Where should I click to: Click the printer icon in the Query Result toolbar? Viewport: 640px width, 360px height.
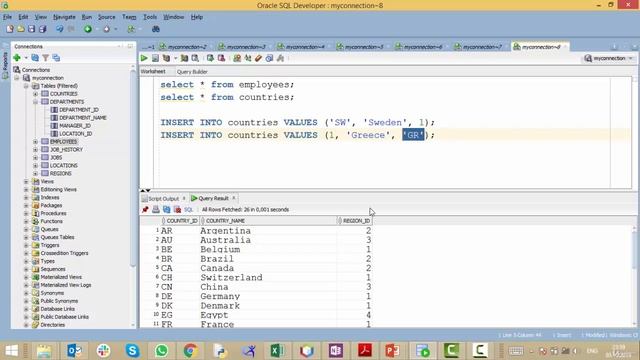[156, 209]
